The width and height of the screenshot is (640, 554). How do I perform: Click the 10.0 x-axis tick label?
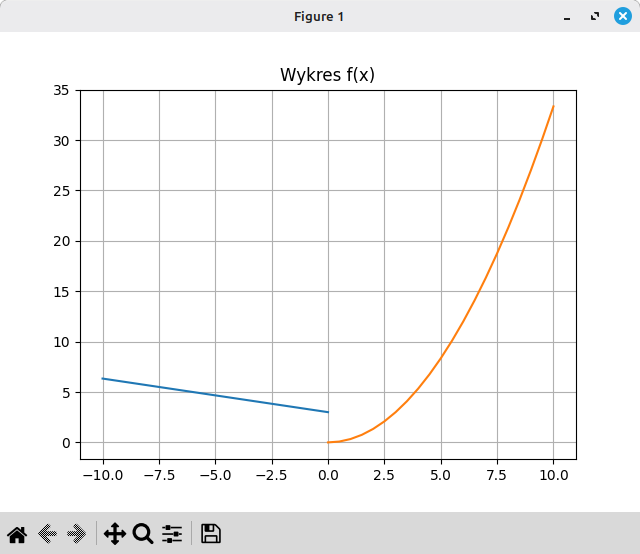(554, 475)
